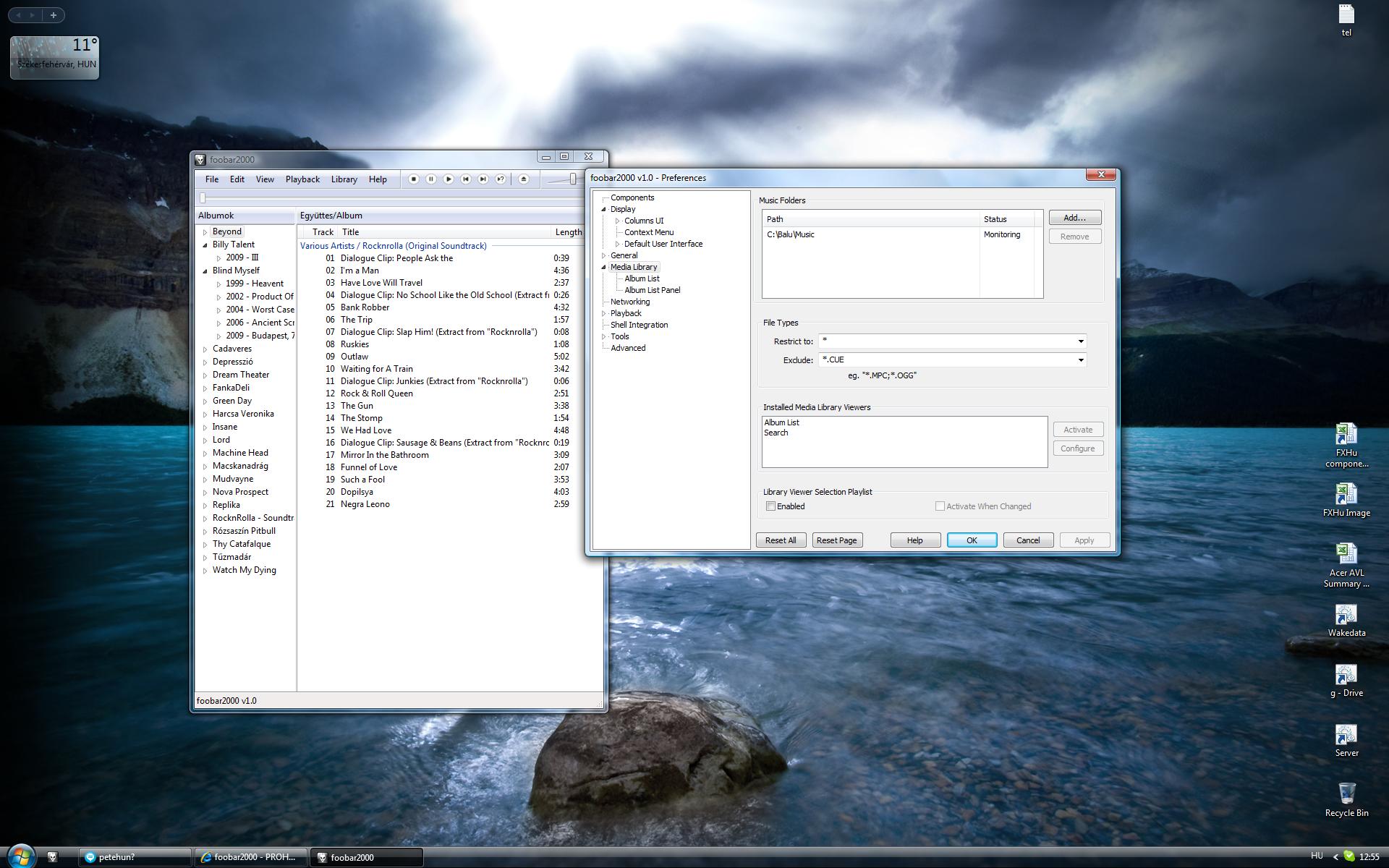Viewport: 1389px width, 868px height.
Task: Select Album List Panel preferences page
Action: pyautogui.click(x=653, y=290)
